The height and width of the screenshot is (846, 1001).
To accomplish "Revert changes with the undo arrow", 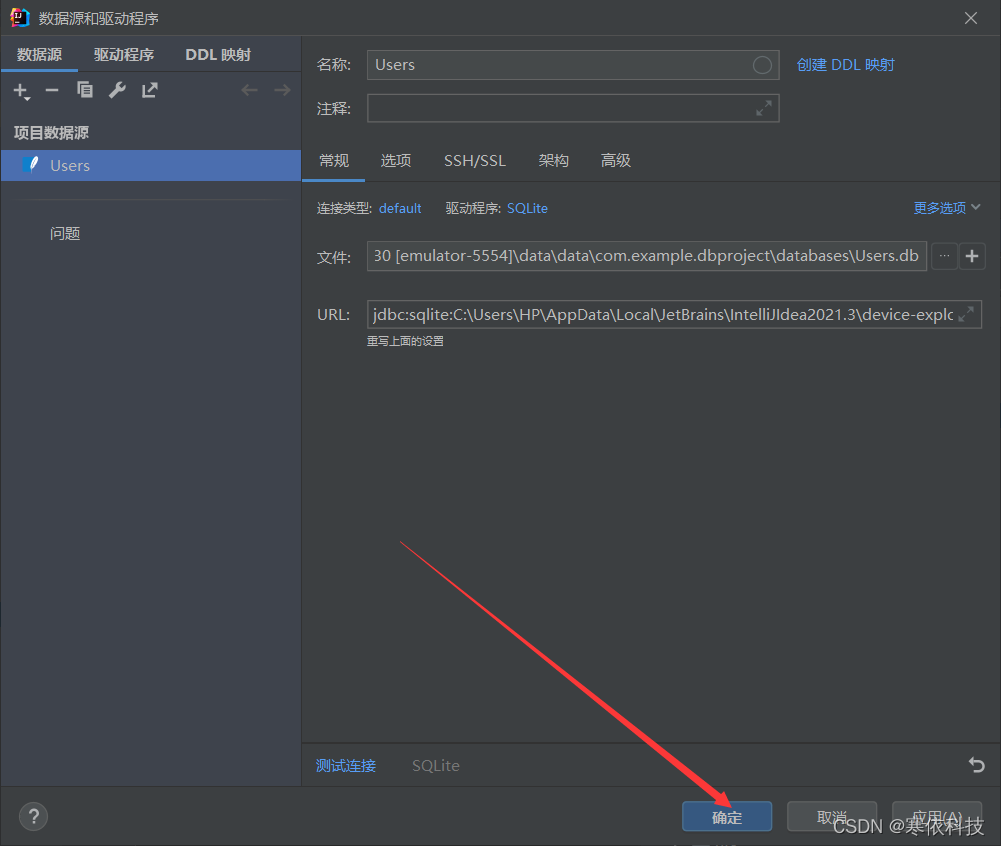I will (976, 765).
